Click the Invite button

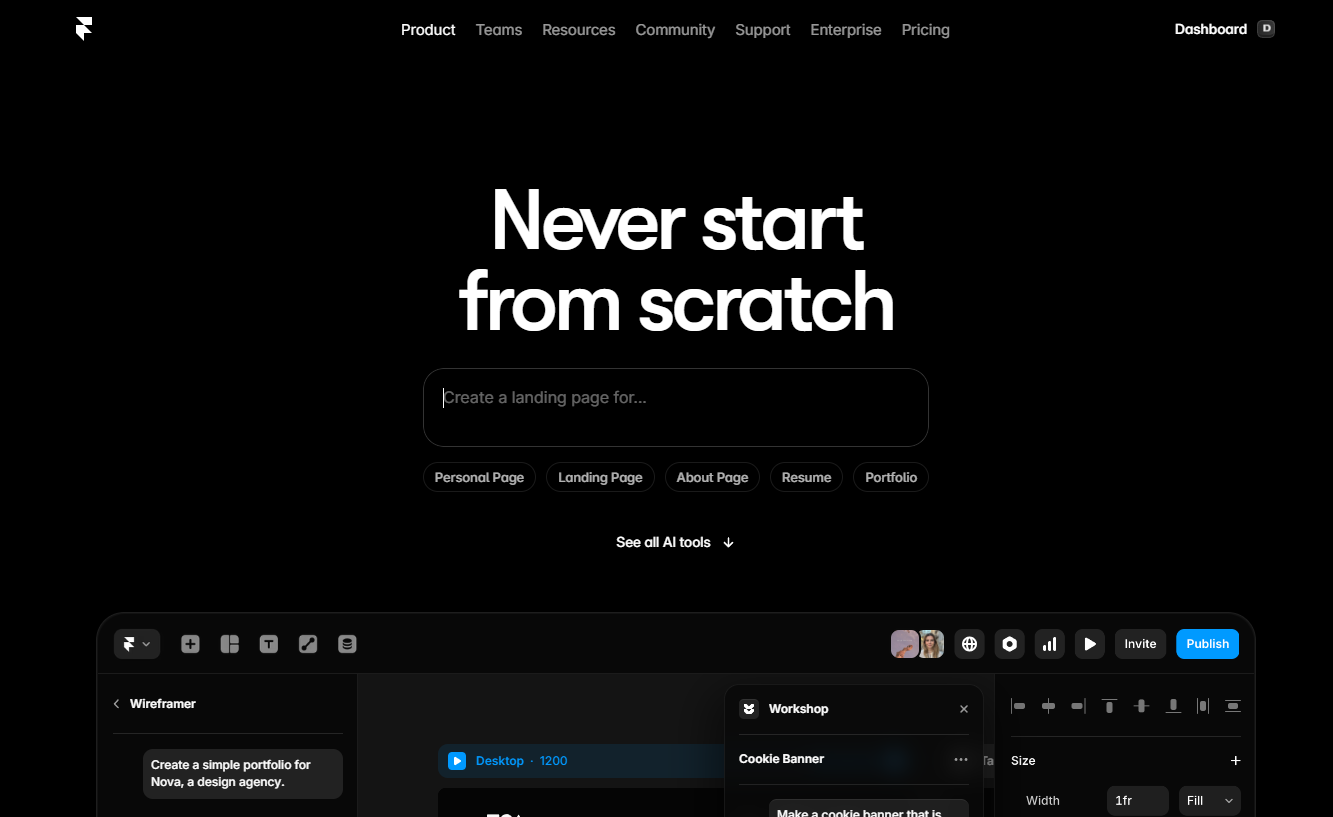(1140, 644)
